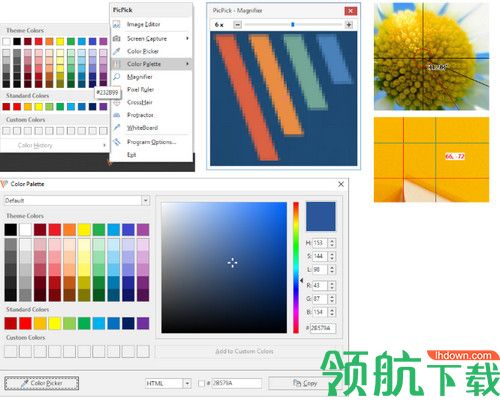The width and height of the screenshot is (500, 403).
Task: Select white theme color in Color Palette dialog
Action: tap(25, 230)
